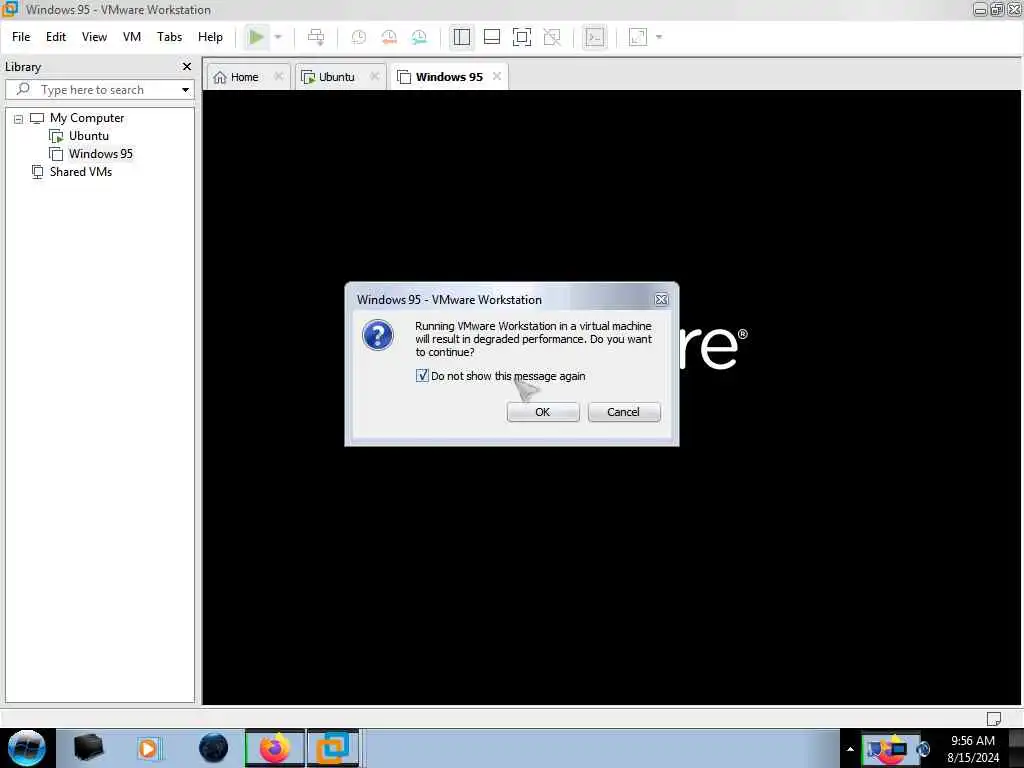The height and width of the screenshot is (768, 1024).
Task: Open the VM menu
Action: pos(132,37)
